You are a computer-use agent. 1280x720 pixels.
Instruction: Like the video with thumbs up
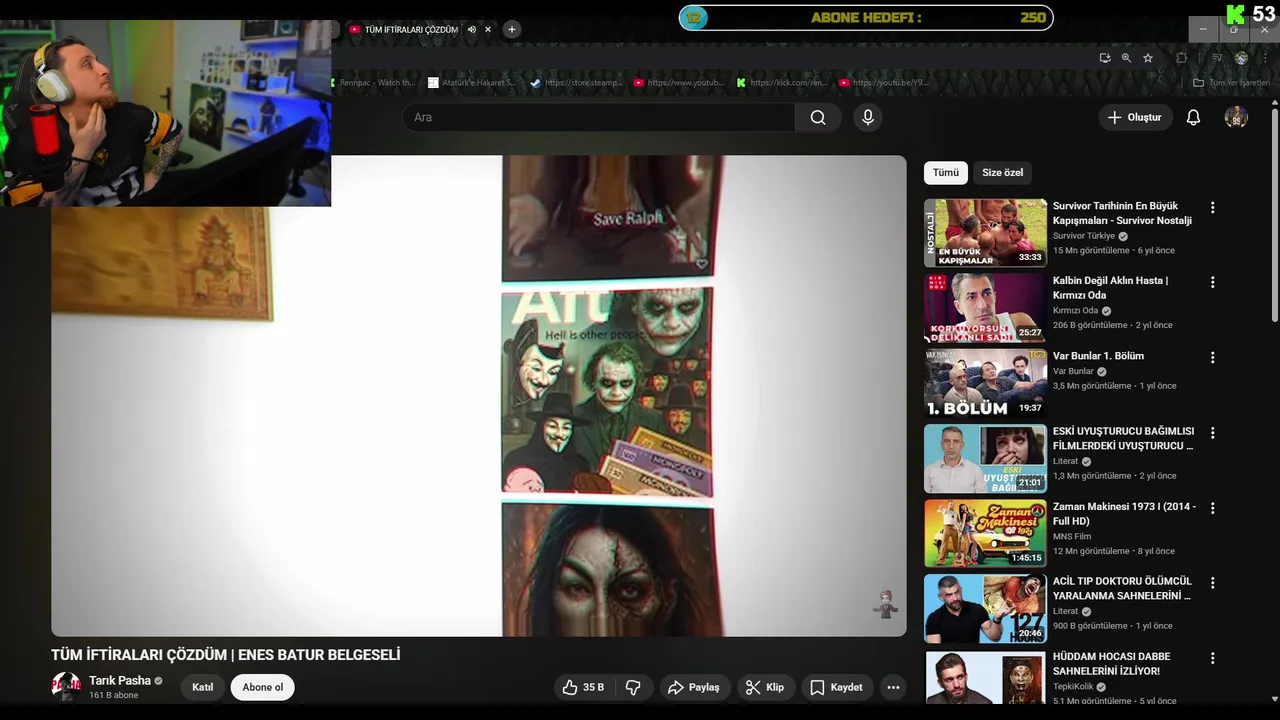click(x=582, y=687)
